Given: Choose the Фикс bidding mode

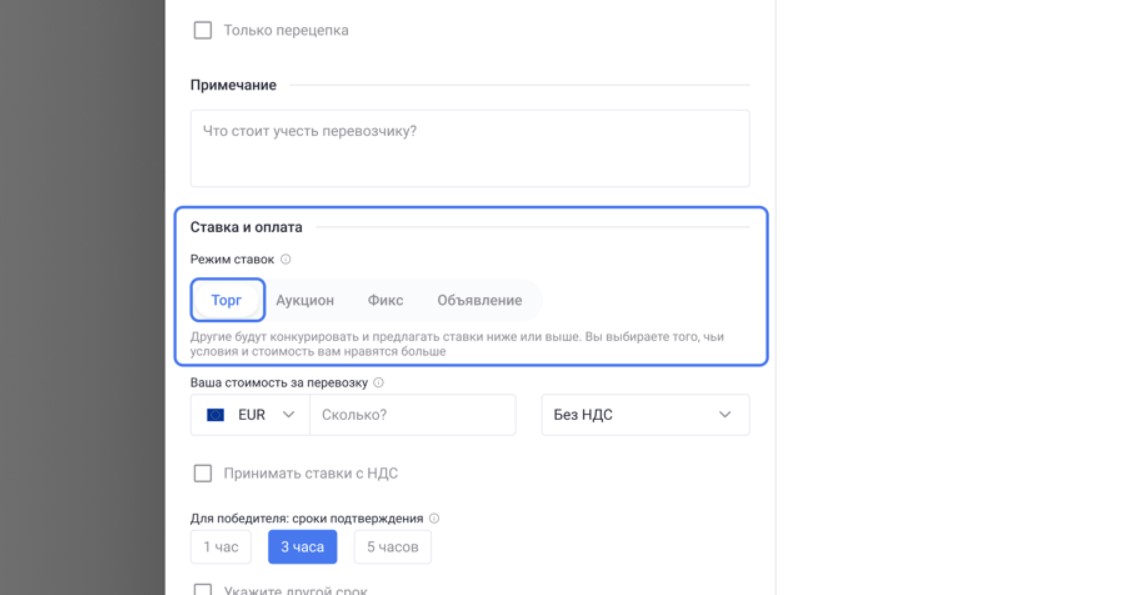Looking at the screenshot, I should tap(385, 300).
